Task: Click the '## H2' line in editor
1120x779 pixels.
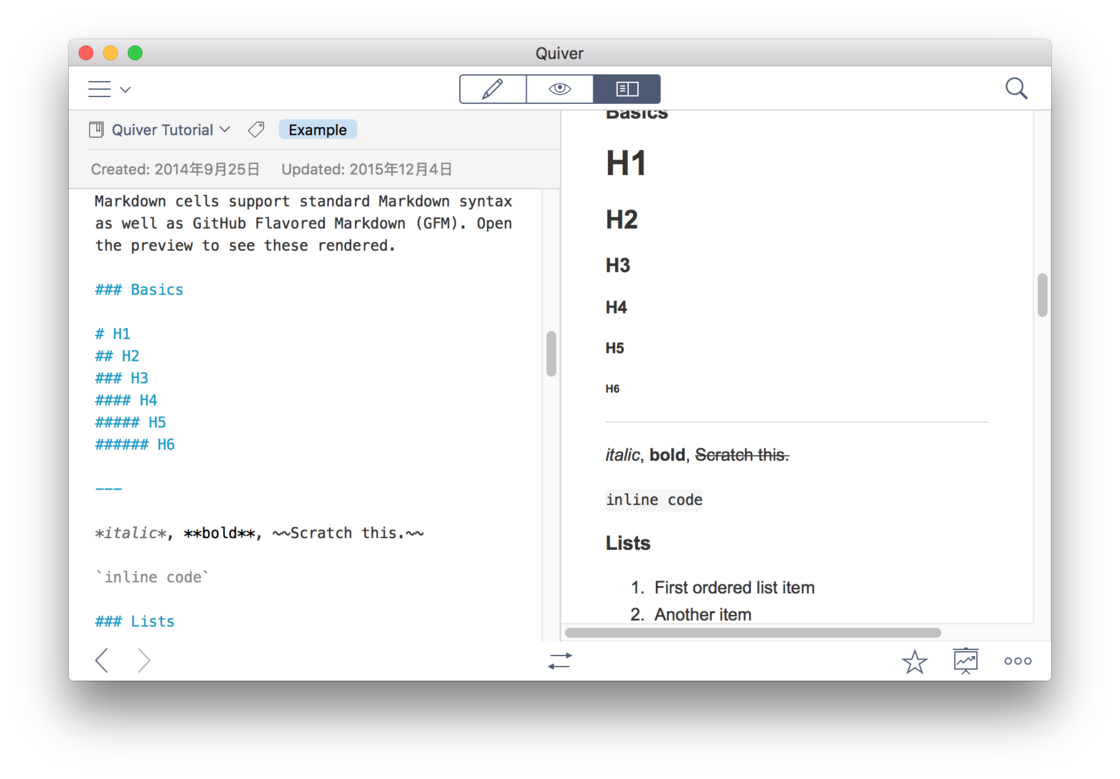Action: 117,356
